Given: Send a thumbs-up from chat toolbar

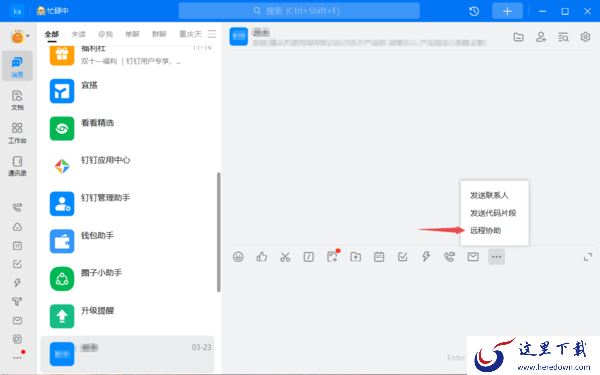Looking at the screenshot, I should (262, 257).
